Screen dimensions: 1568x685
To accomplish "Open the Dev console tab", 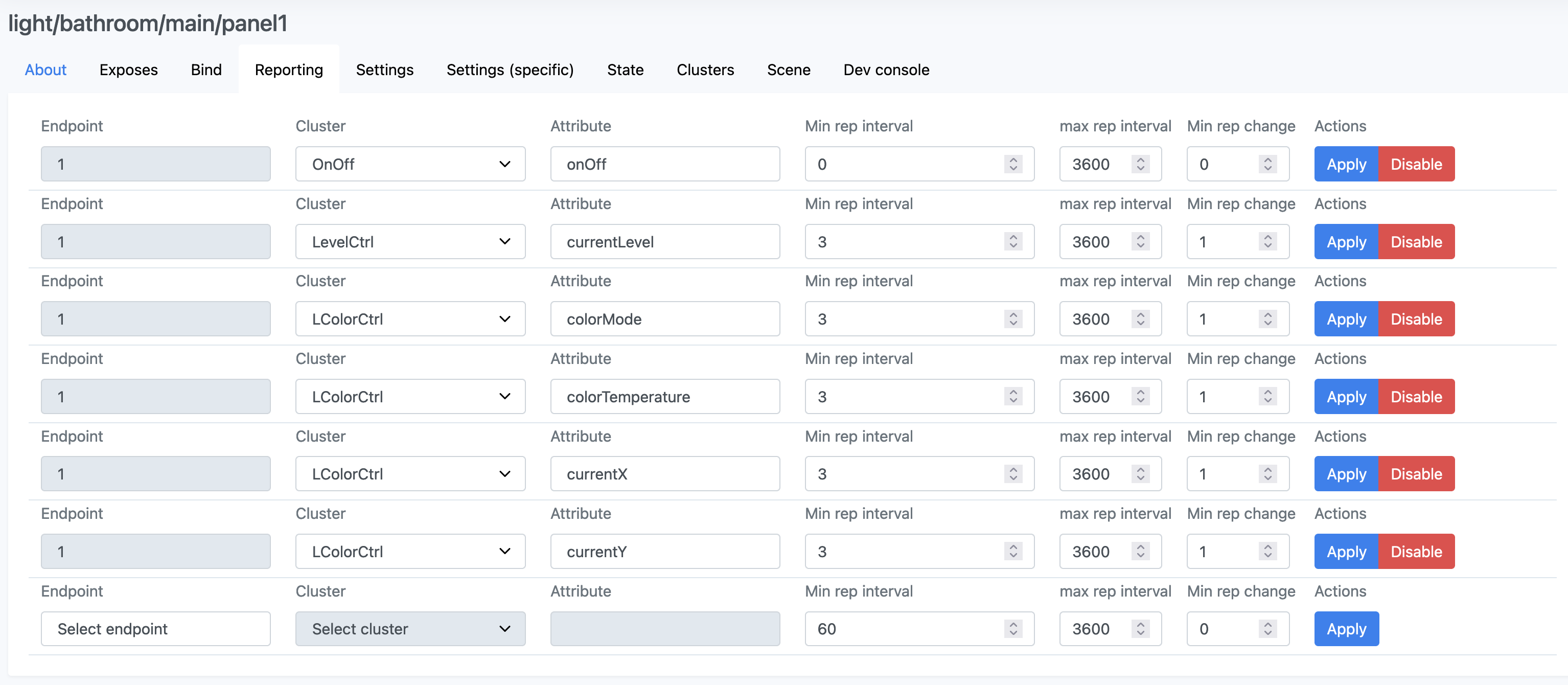I will (x=886, y=70).
